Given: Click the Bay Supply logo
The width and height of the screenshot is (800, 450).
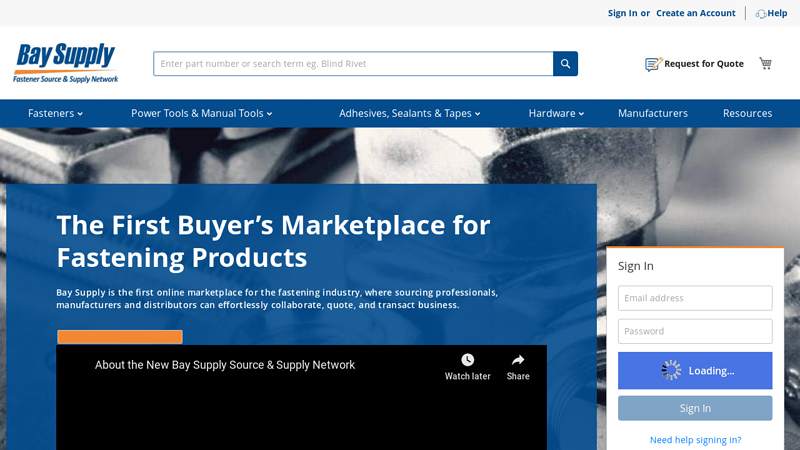Looking at the screenshot, I should coord(66,63).
